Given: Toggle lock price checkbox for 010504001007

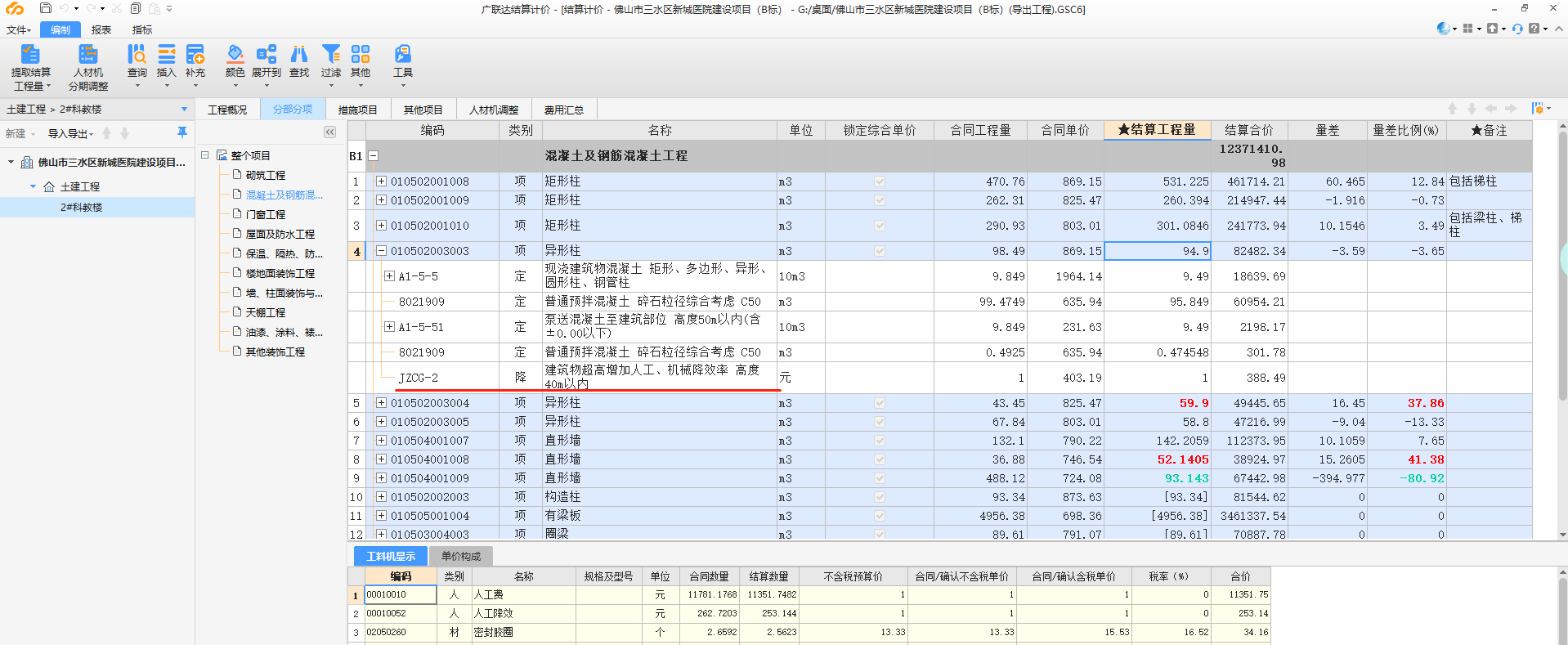Looking at the screenshot, I should (880, 441).
